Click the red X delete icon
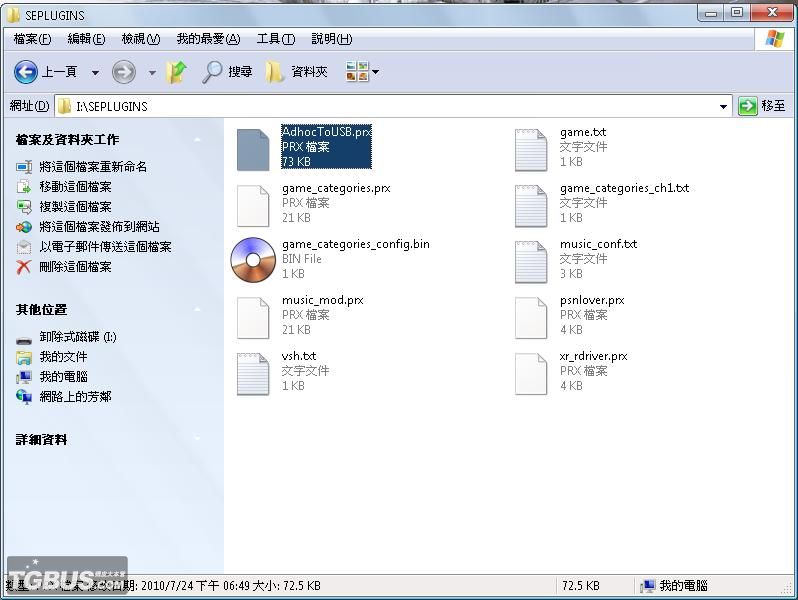 point(24,267)
